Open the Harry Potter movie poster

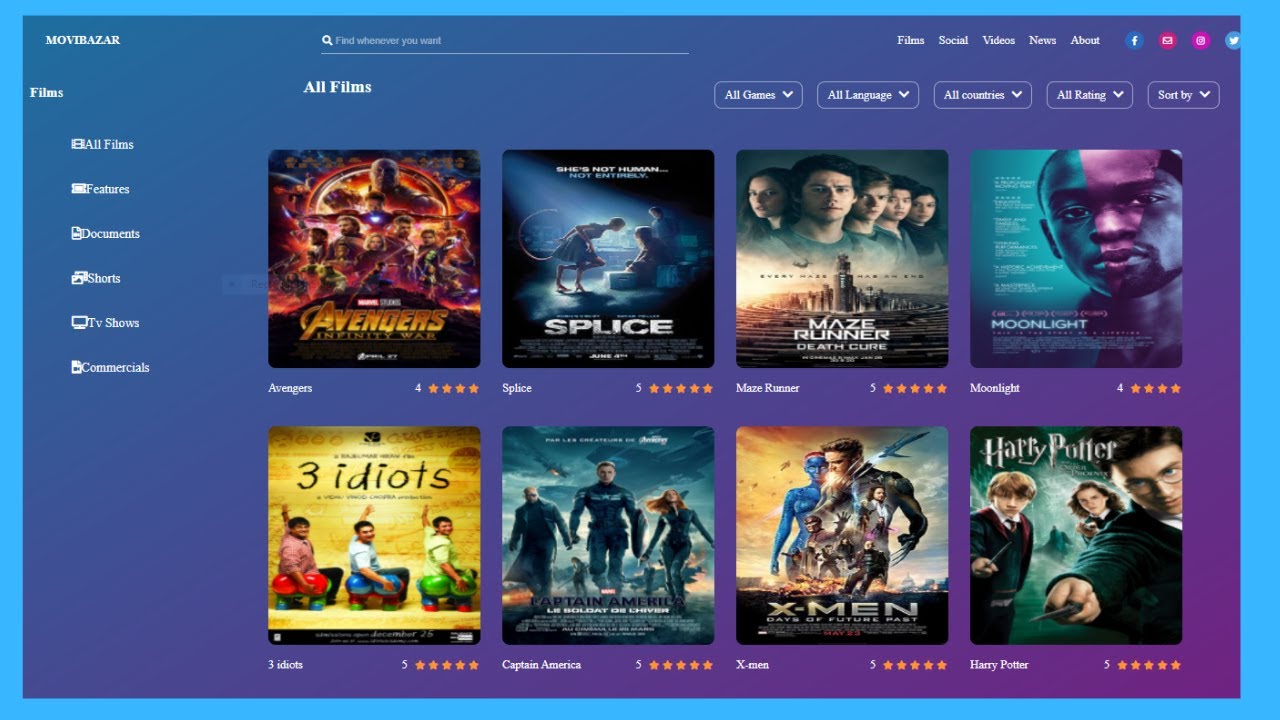click(x=1076, y=536)
